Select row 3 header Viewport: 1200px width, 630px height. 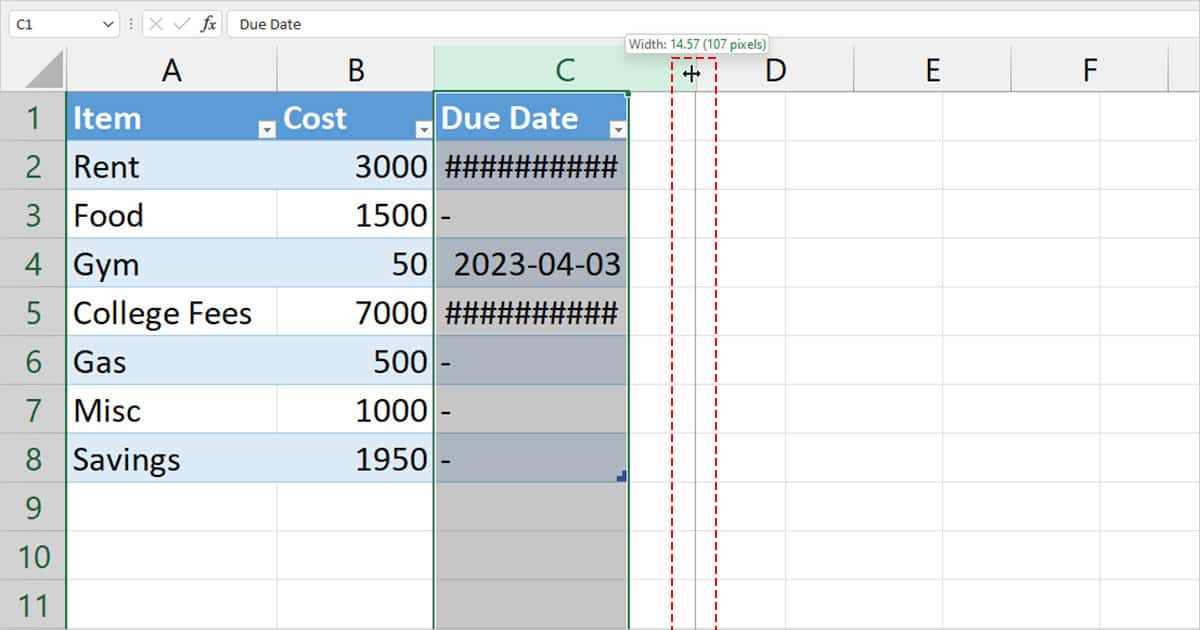tap(33, 214)
